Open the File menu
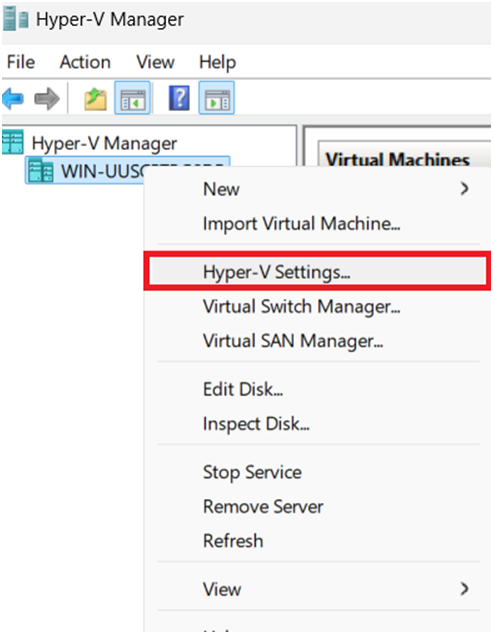The height and width of the screenshot is (634, 493). [x=21, y=62]
